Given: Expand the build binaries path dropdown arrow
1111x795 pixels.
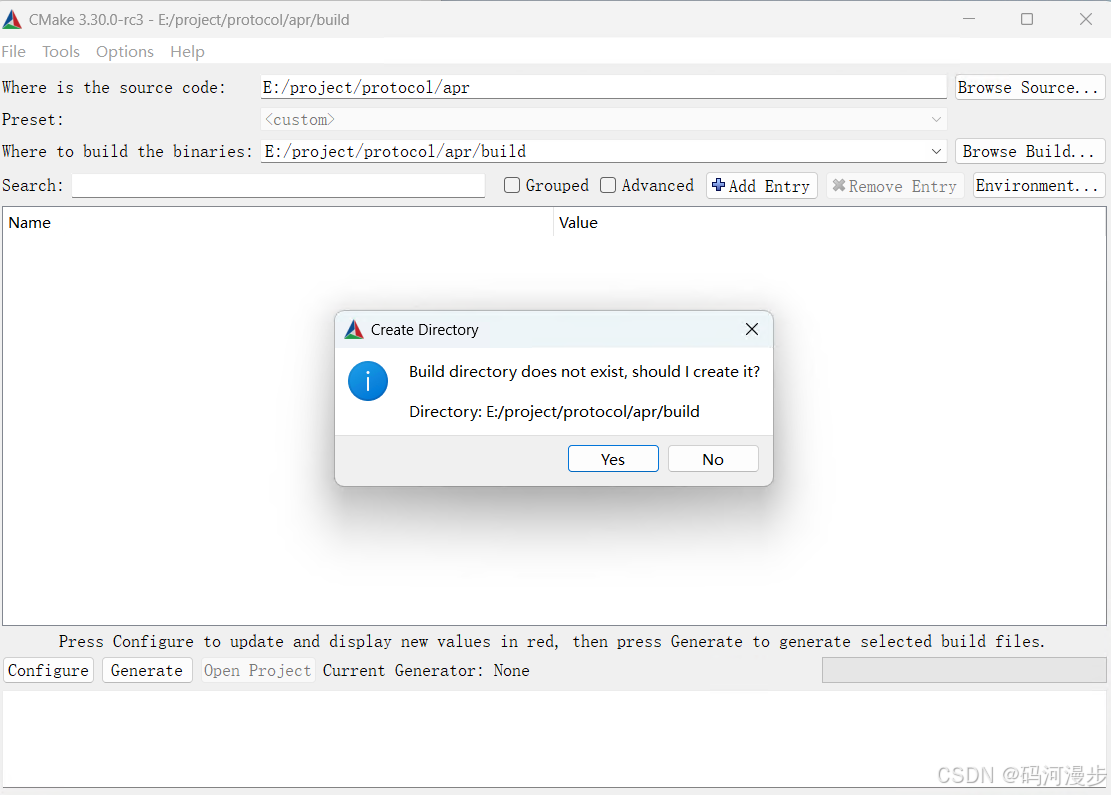Looking at the screenshot, I should 936,152.
